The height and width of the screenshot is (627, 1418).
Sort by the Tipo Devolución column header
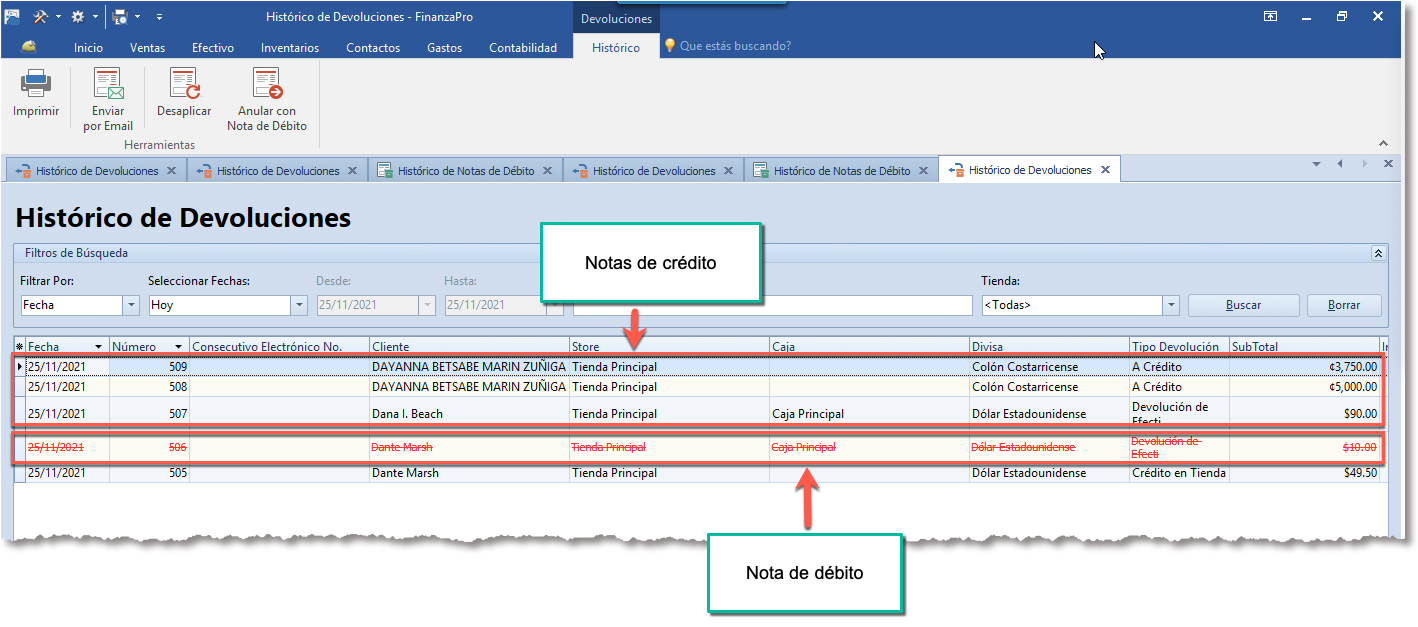coord(1180,347)
